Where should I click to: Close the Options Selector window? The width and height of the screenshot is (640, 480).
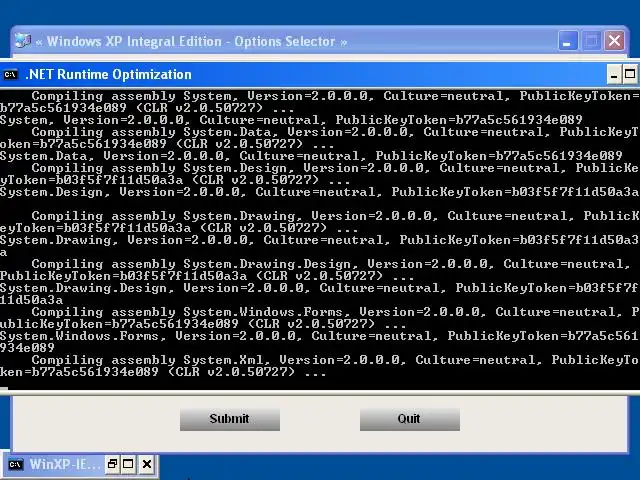[614, 41]
